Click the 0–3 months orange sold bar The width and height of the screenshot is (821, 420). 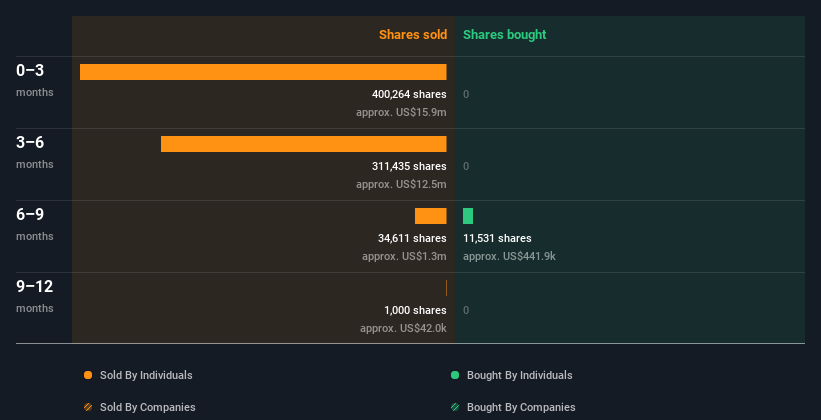(x=263, y=72)
